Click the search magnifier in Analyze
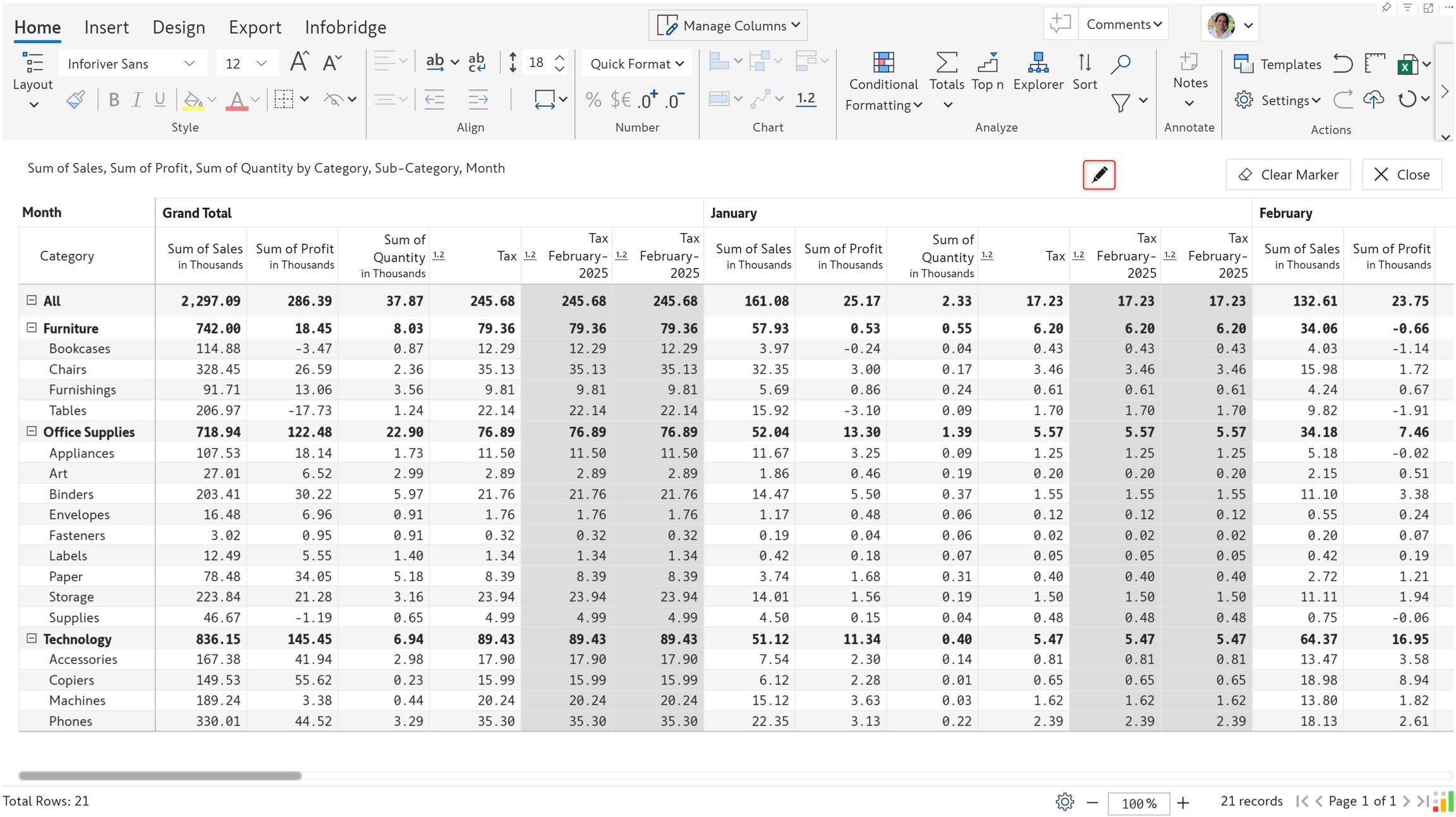Image resolution: width=1456 pixels, height=817 pixels. tap(1120, 63)
